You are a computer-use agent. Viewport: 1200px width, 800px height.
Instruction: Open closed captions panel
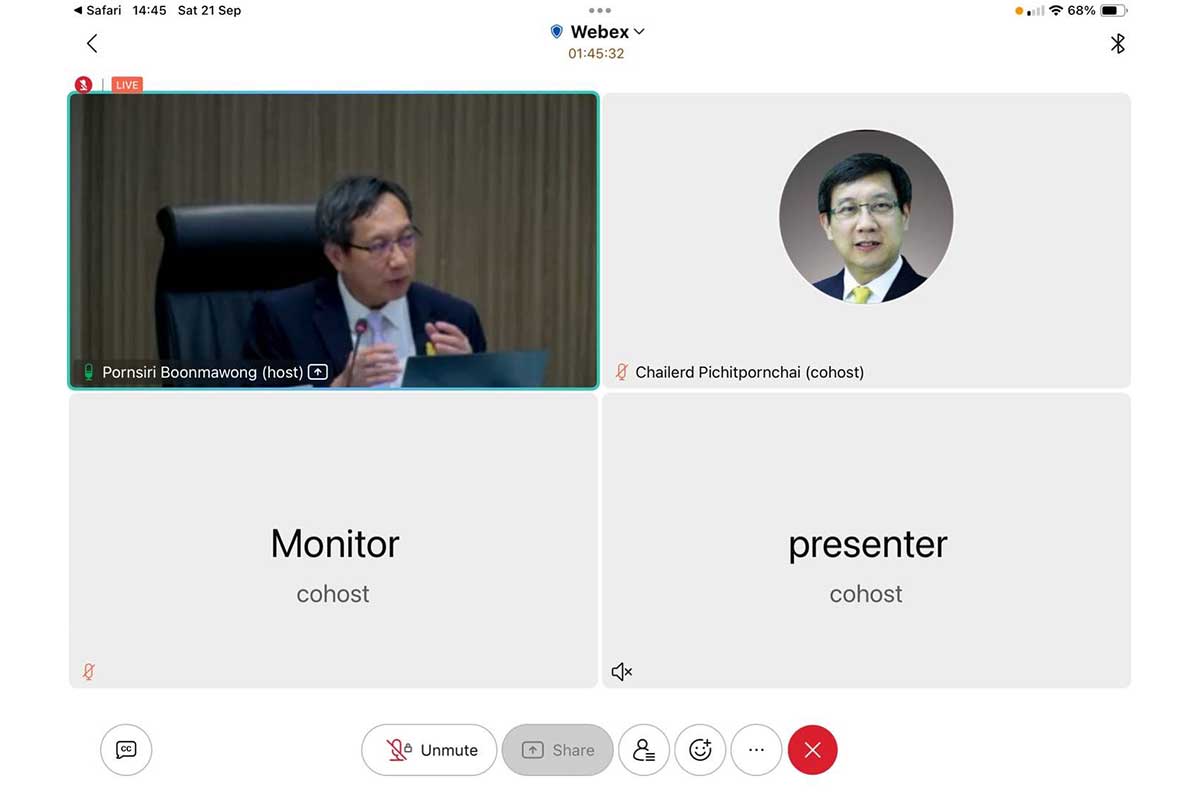pos(126,750)
